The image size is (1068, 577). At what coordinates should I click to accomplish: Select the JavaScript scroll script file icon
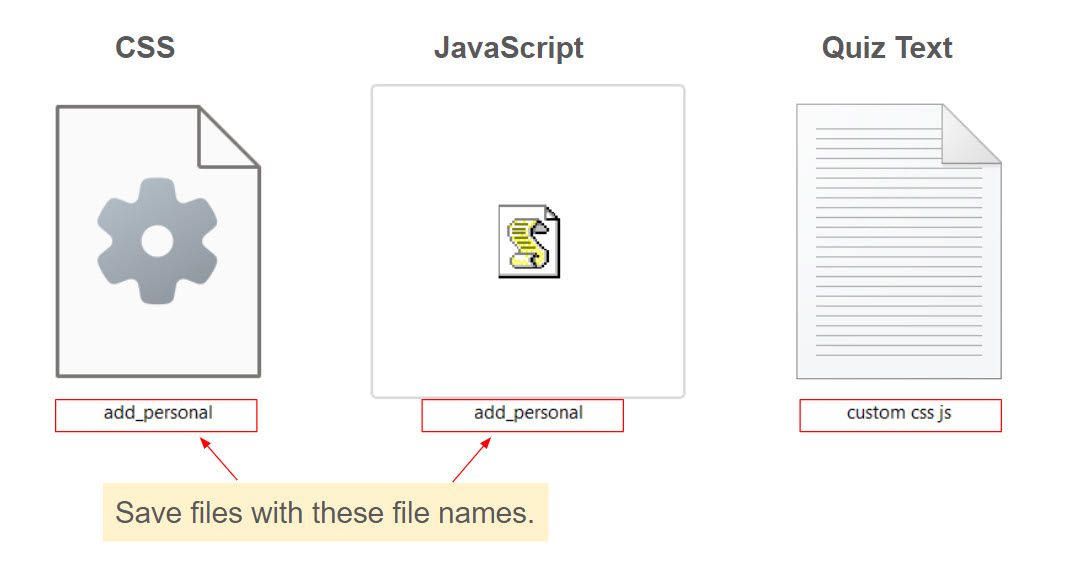[529, 241]
